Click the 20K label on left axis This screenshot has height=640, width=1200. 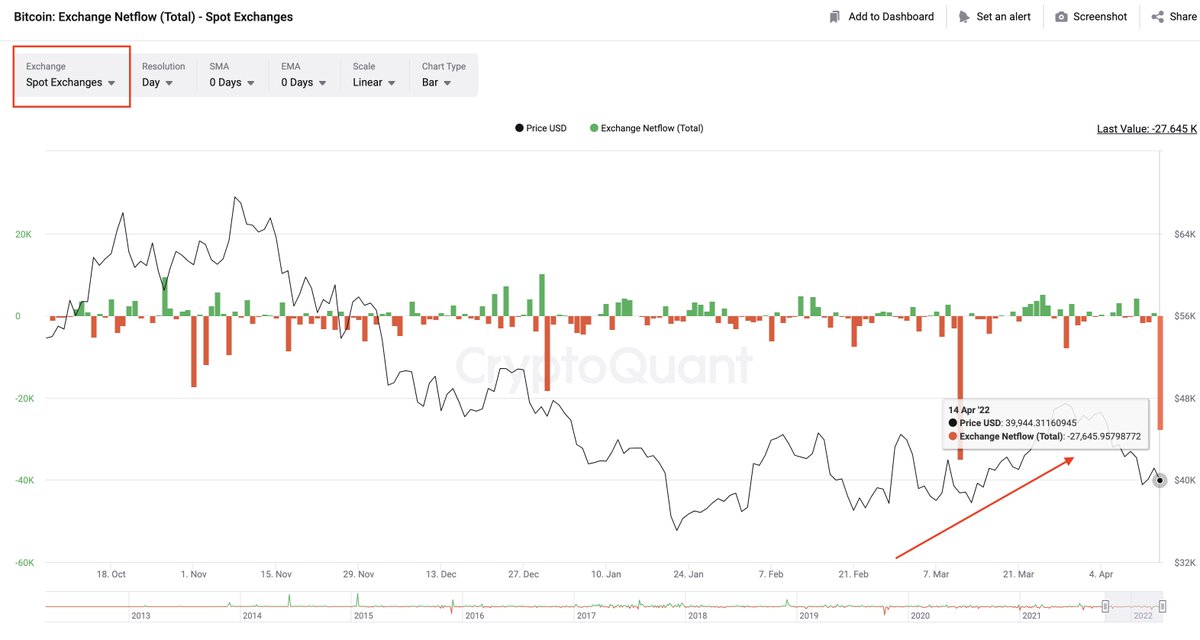(23, 235)
